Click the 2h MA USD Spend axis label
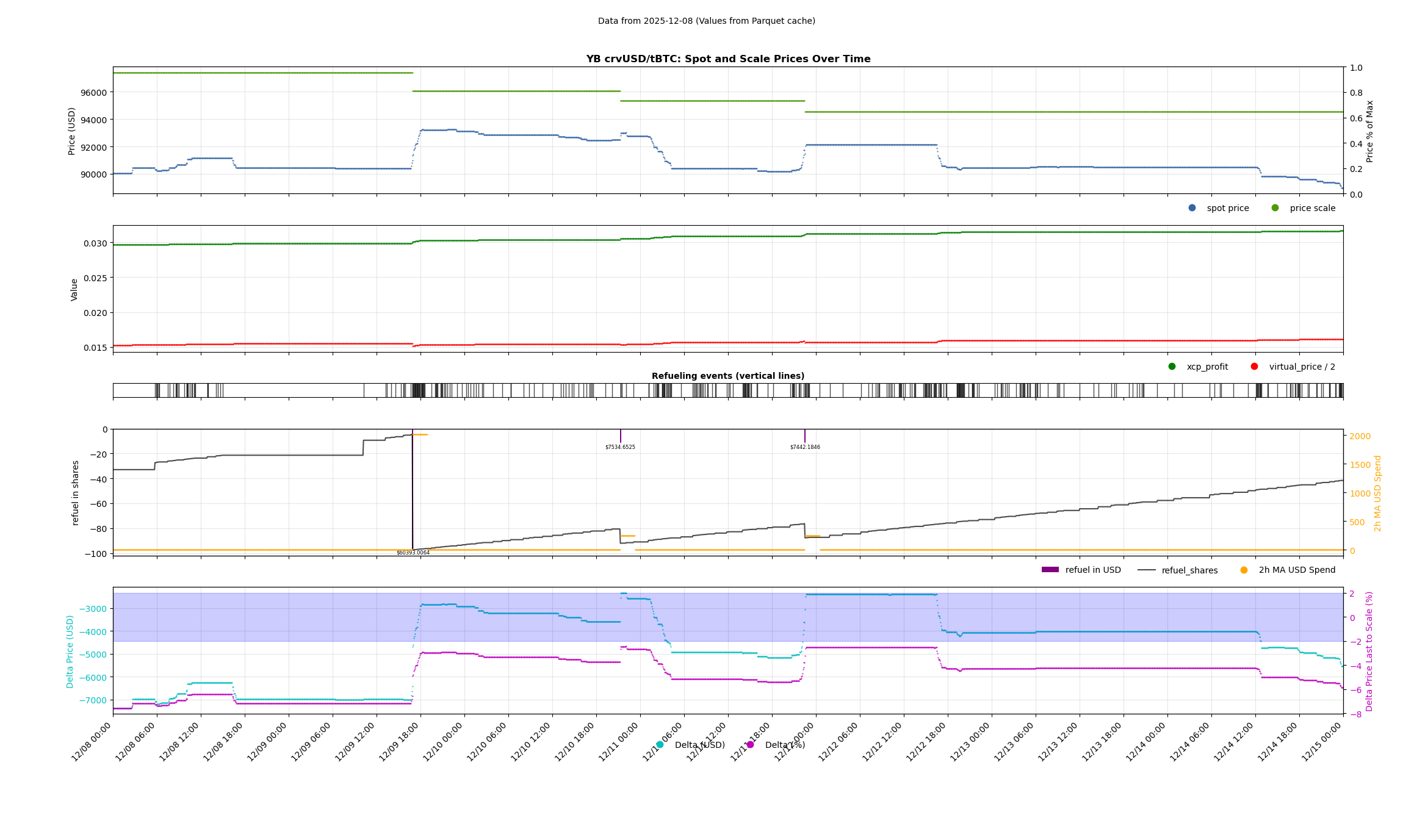Screen dimensions: 1414x840 coord(1377,493)
